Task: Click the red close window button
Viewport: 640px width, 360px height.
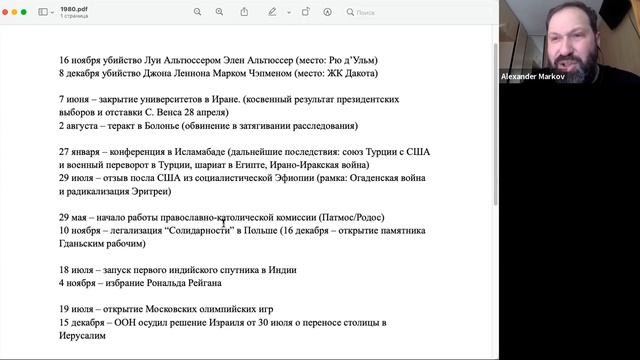Action: click(5, 12)
